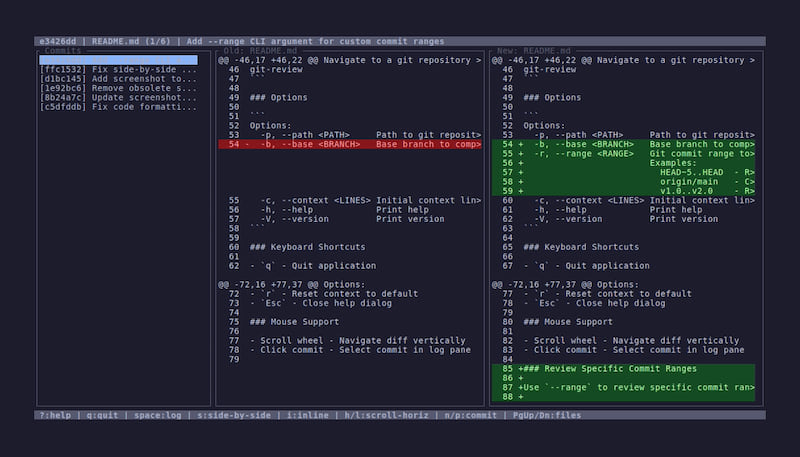Click 'e3426dd' hash in the header bar
The width and height of the screenshot is (800, 457).
click(x=58, y=41)
